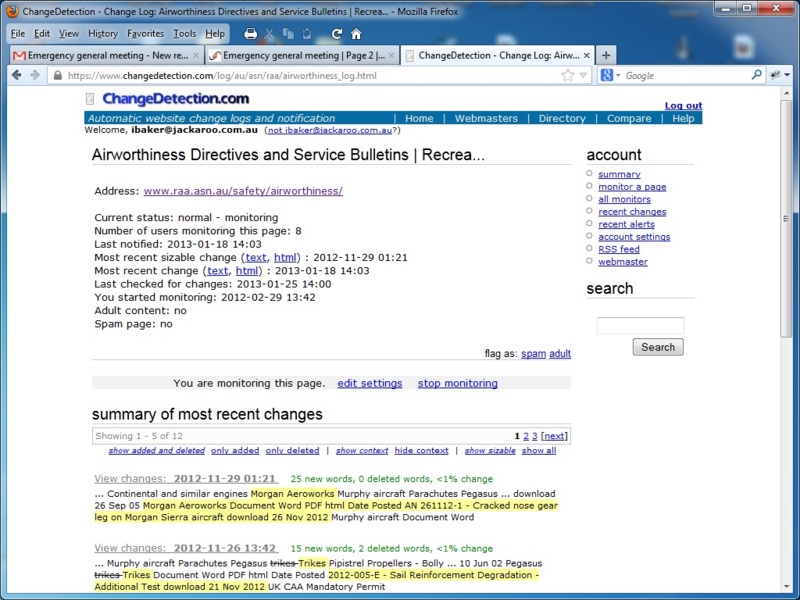Viewport: 800px width, 600px height.
Task: Click the magnifier search icon in the search bar
Action: pos(757,75)
